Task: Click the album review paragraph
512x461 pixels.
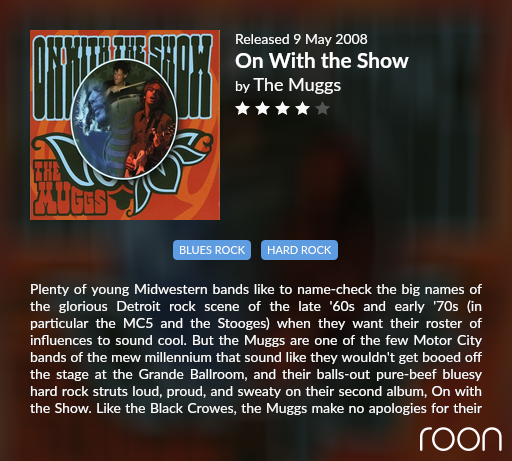Action: 256,349
